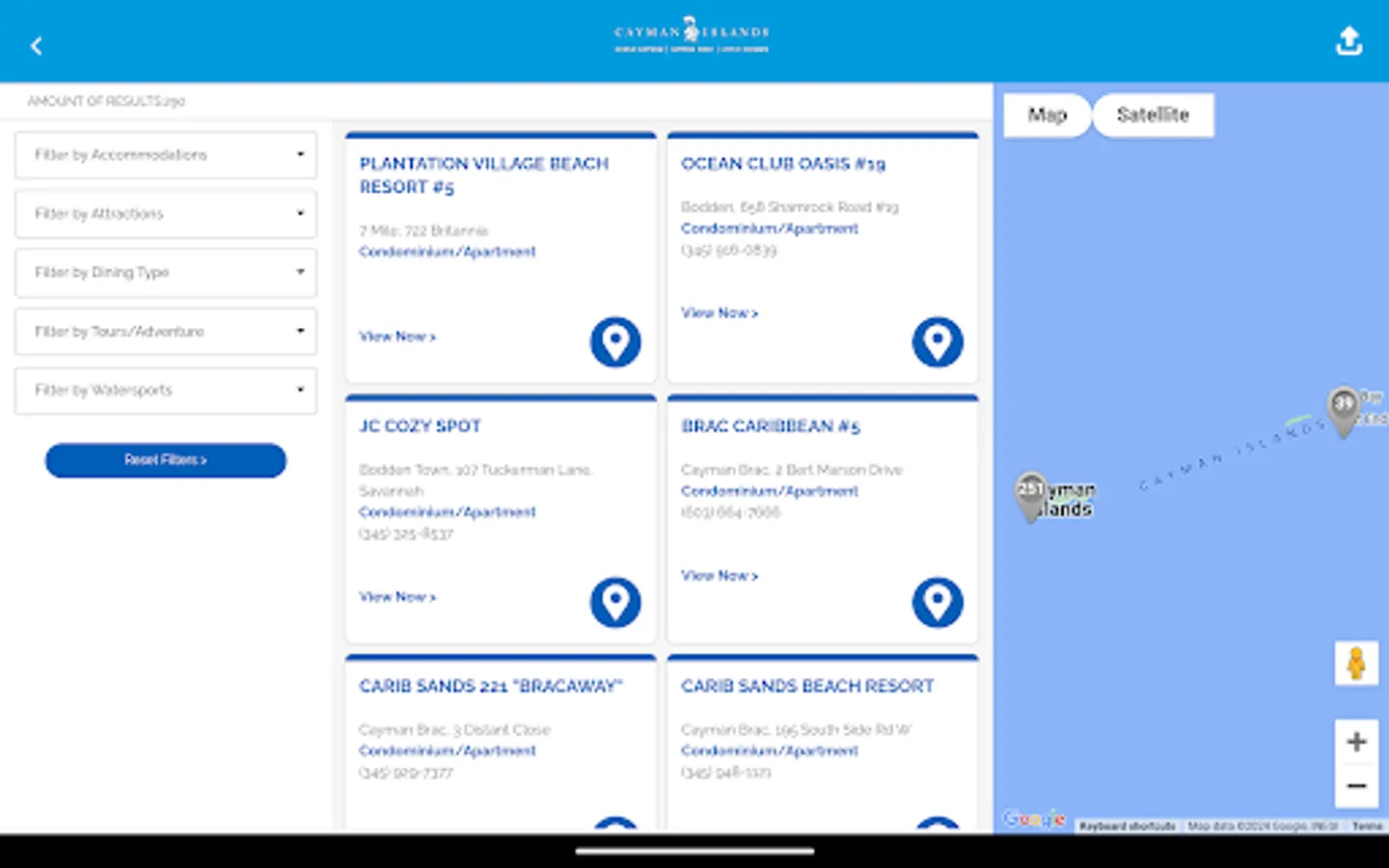Expand Filter by Attractions dropdown
The height and width of the screenshot is (868, 1389).
[x=166, y=214]
